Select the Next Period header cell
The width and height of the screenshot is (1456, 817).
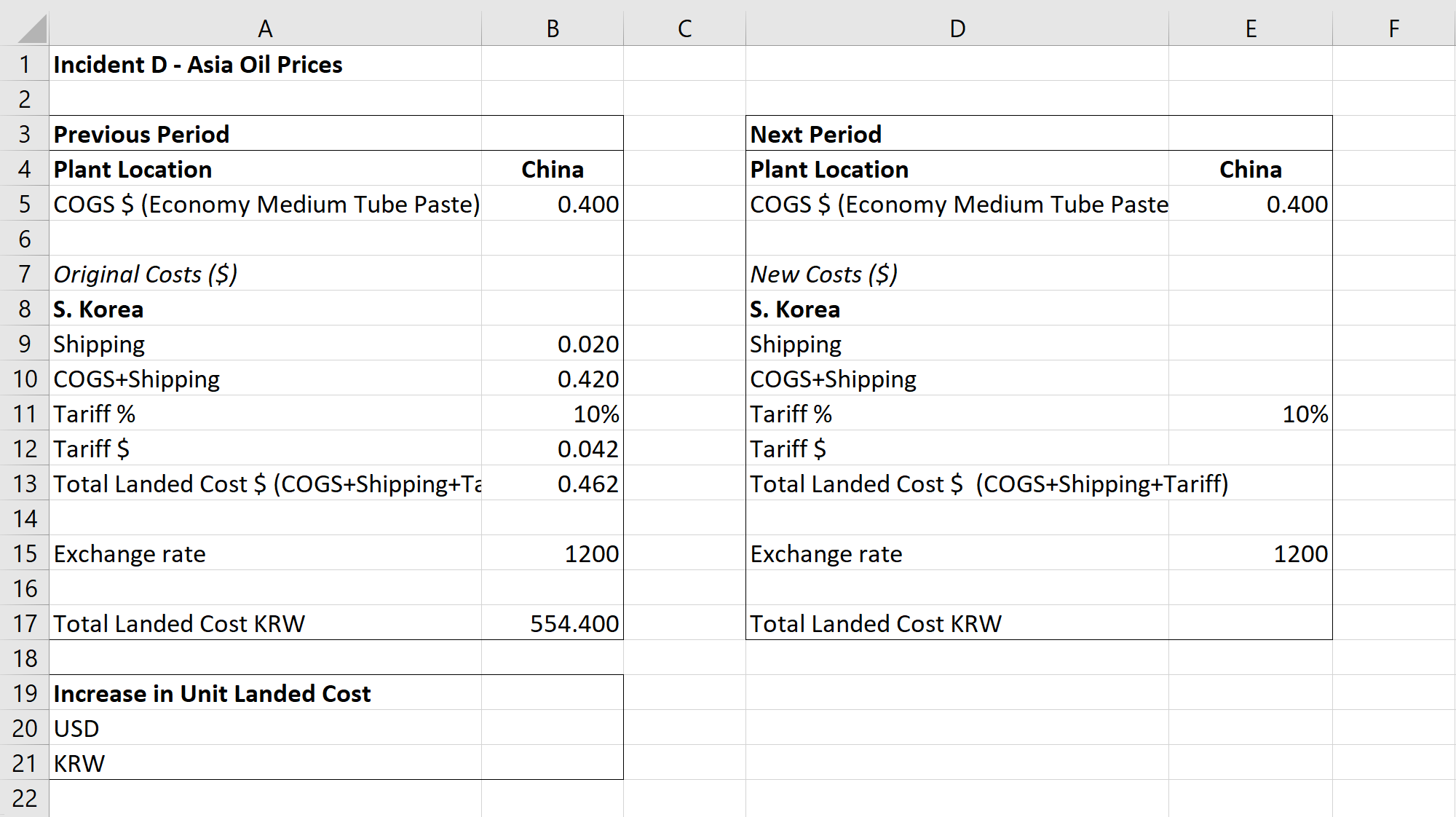815,135
